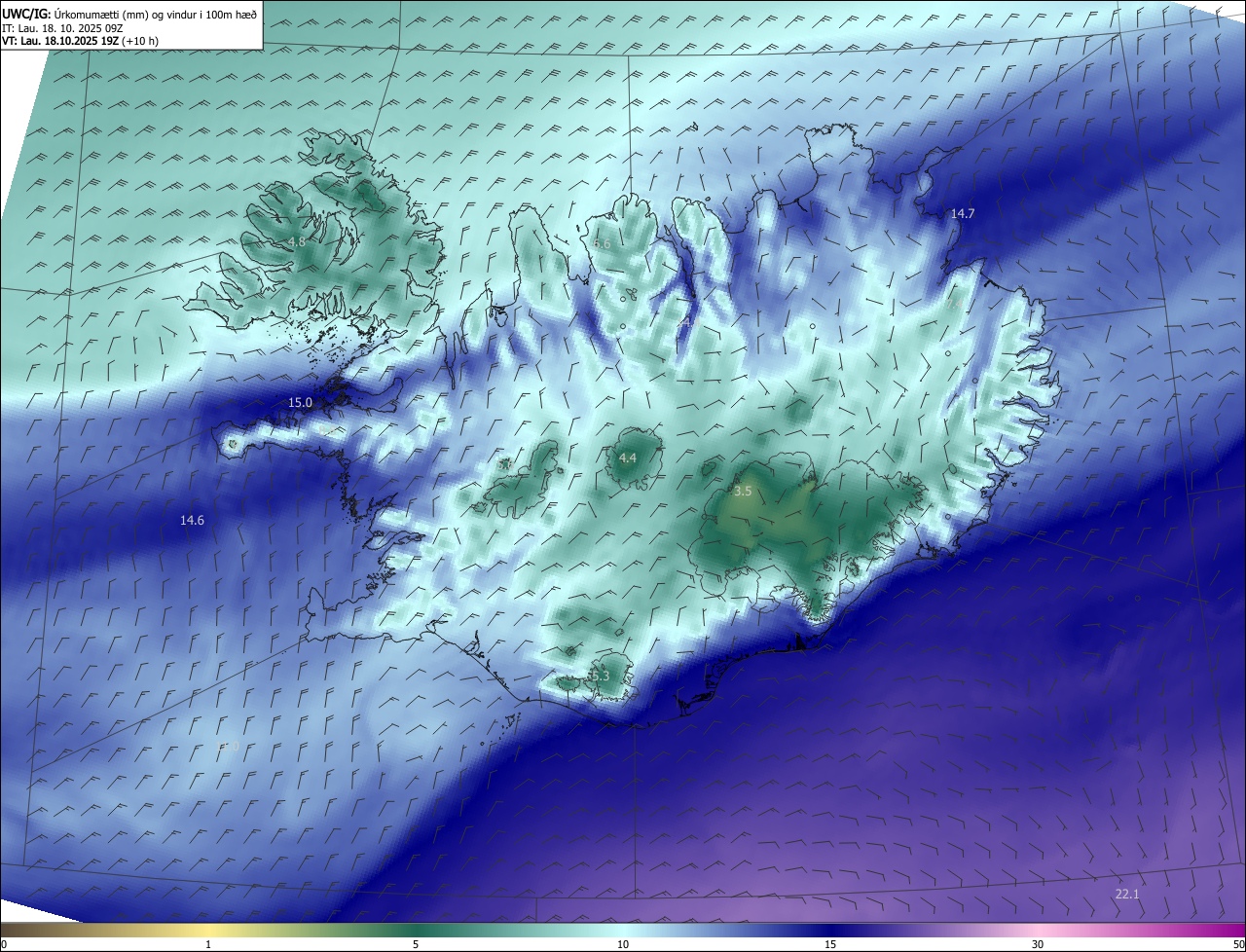Click the colorbar tick label "10"
The height and width of the screenshot is (952, 1246).
point(623,944)
